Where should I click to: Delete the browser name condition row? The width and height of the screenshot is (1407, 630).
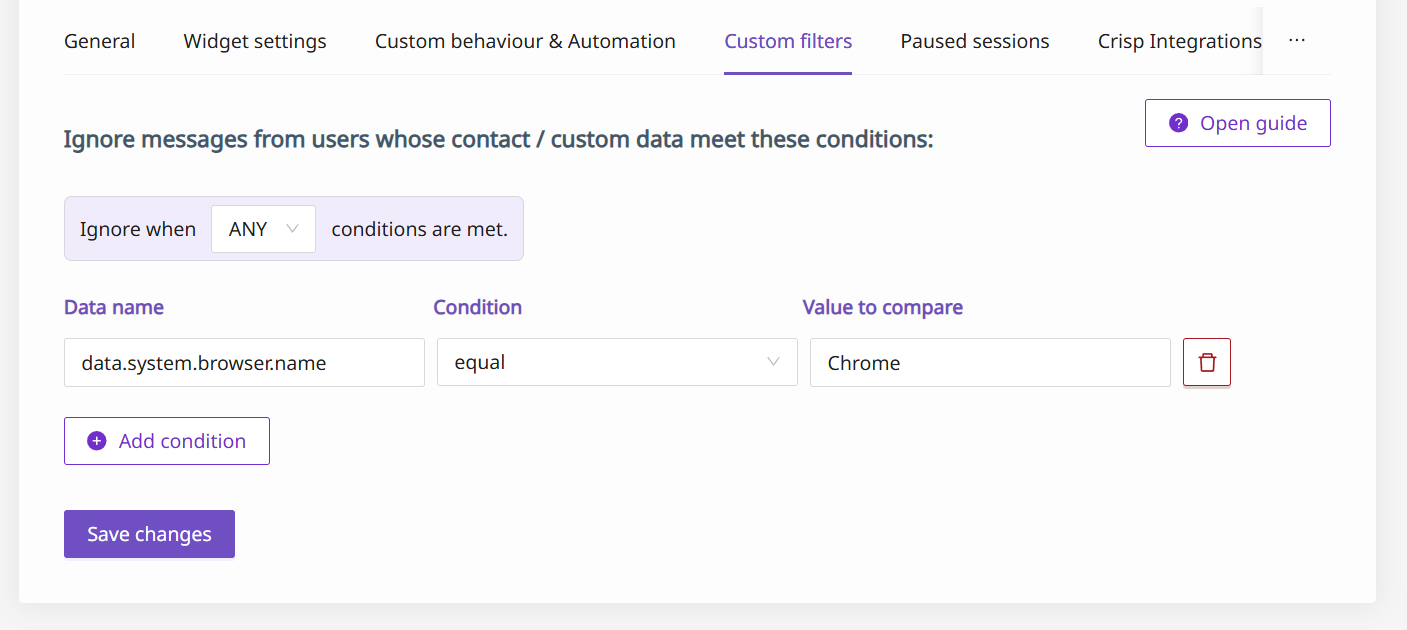coord(1207,362)
